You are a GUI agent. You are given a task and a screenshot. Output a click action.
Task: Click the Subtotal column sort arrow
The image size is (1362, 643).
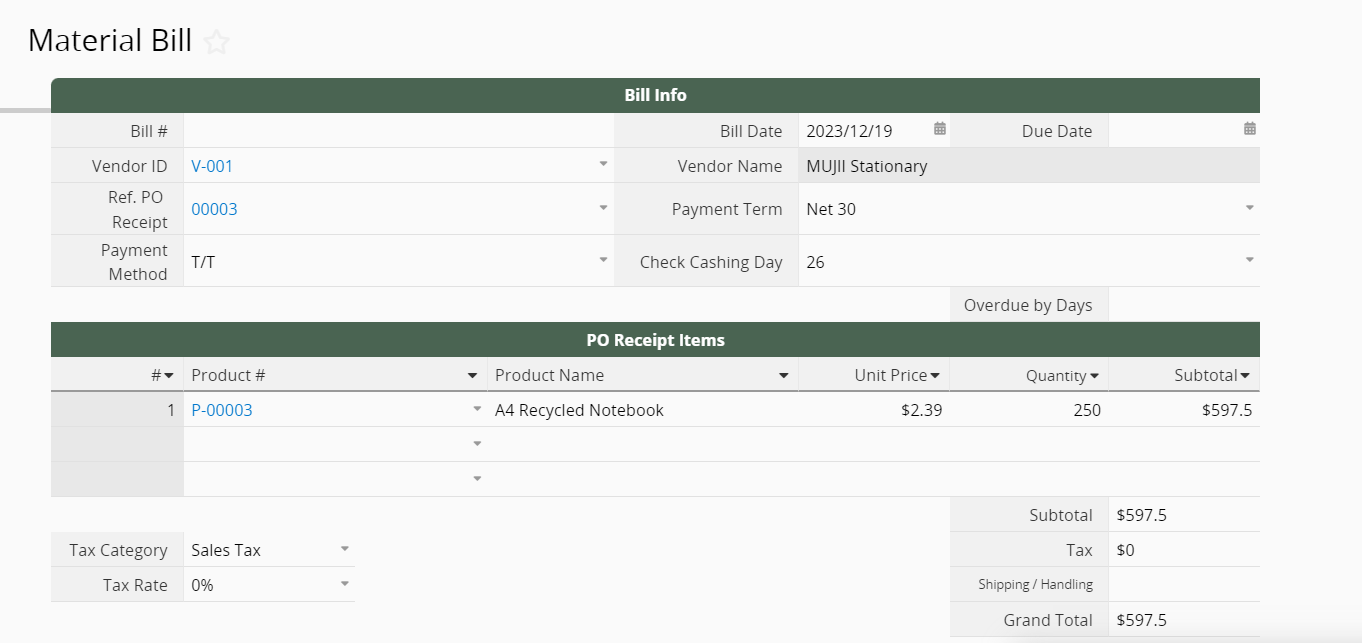pyautogui.click(x=1245, y=376)
